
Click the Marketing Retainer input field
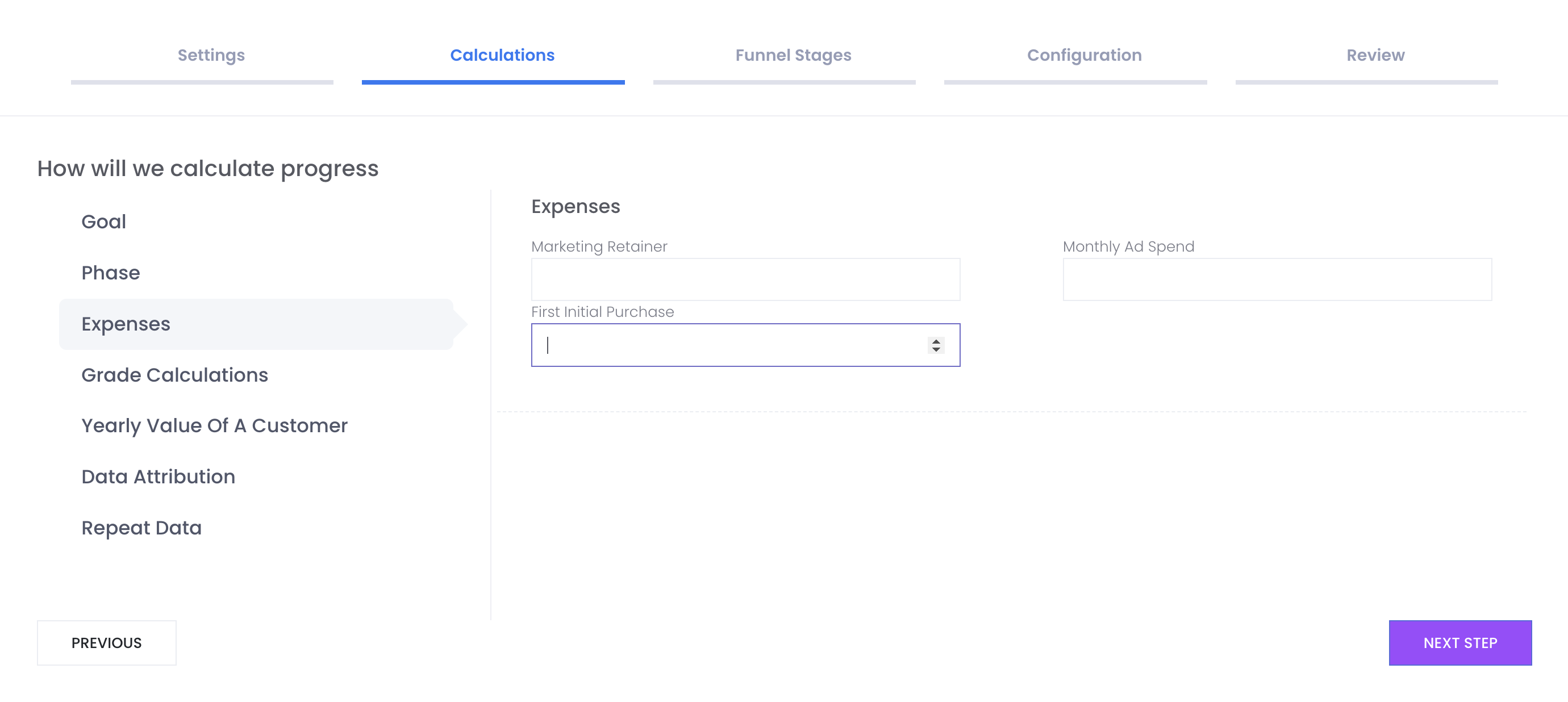coord(745,279)
